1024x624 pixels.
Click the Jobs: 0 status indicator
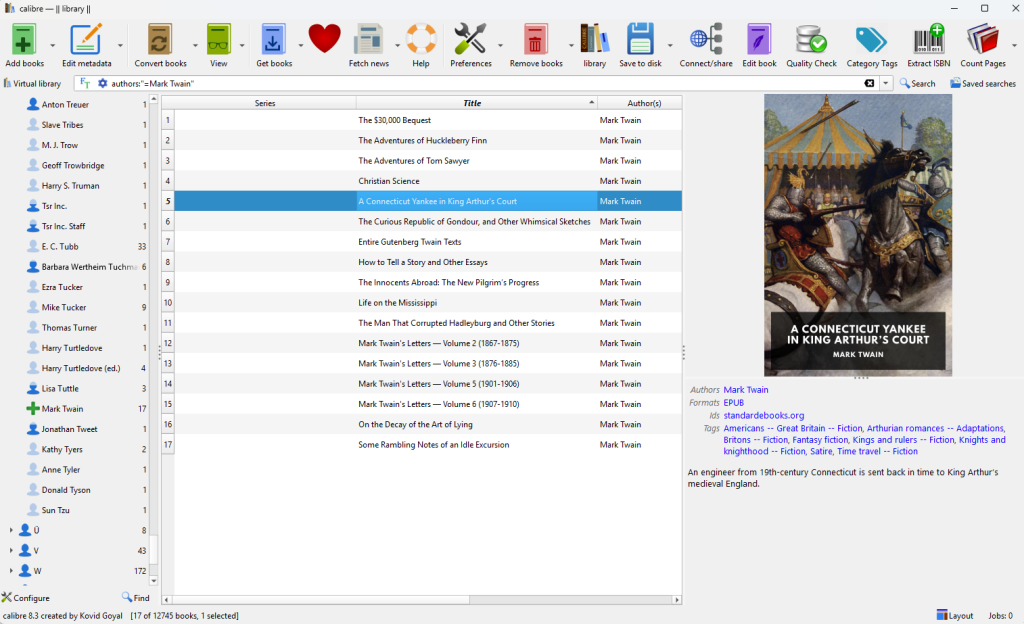(1000, 616)
